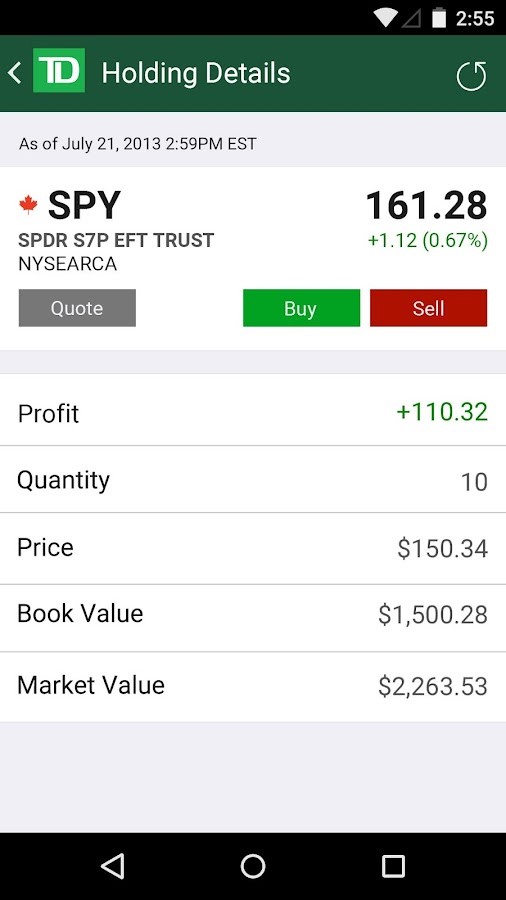Select the Price row showing $150.34
506x900 pixels.
[x=253, y=548]
